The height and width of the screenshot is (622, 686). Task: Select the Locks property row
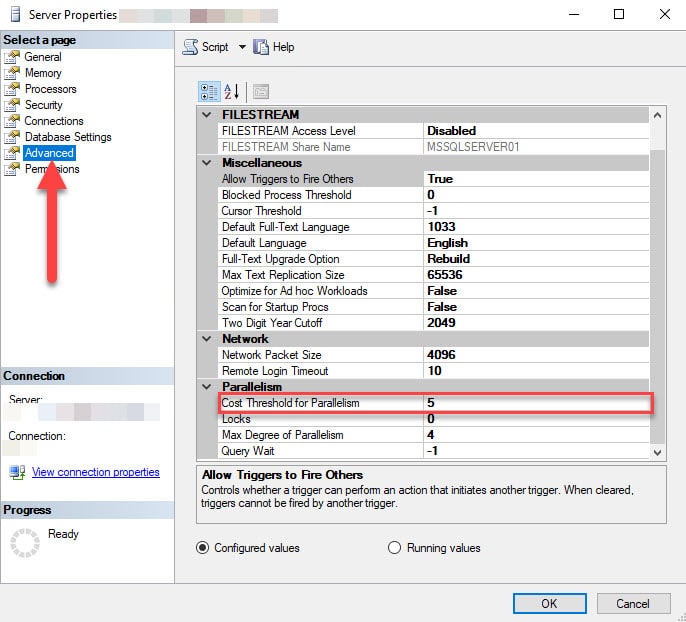pos(433,419)
